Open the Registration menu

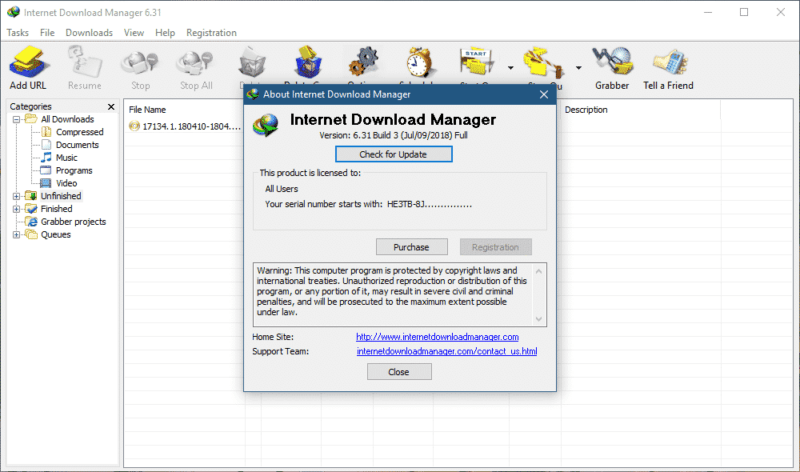click(211, 33)
